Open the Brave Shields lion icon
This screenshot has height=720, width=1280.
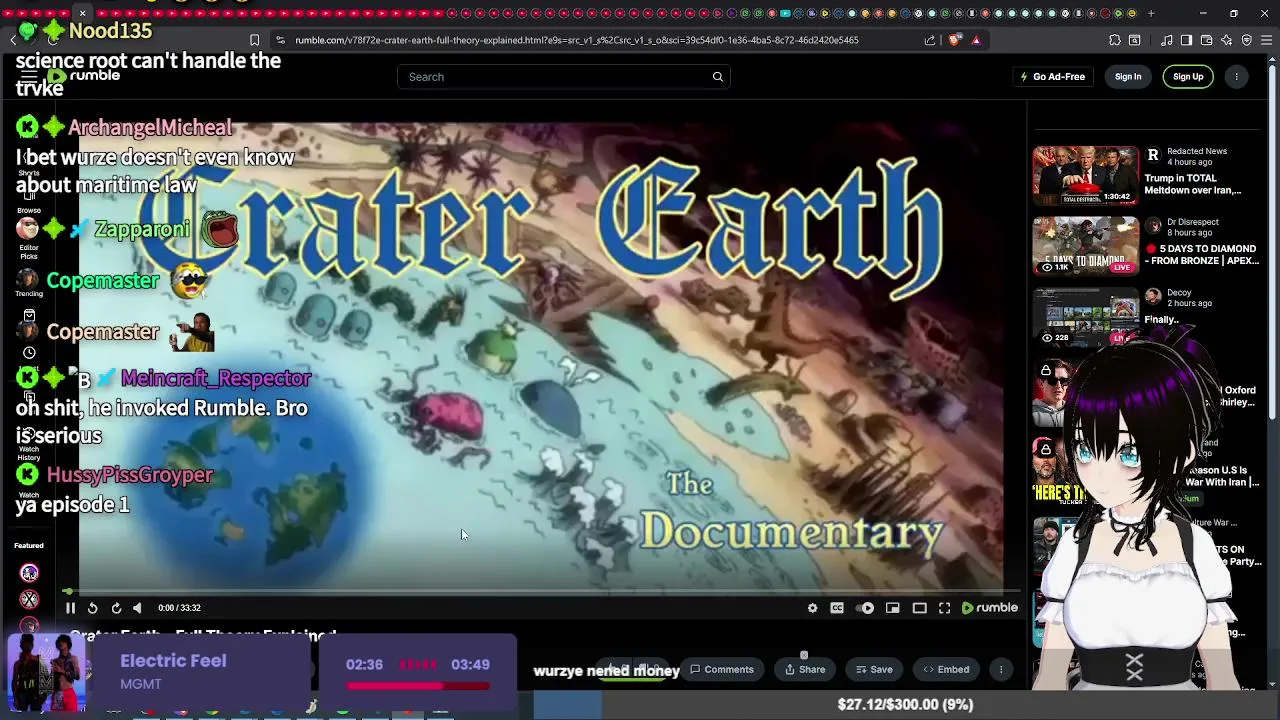[x=954, y=40]
